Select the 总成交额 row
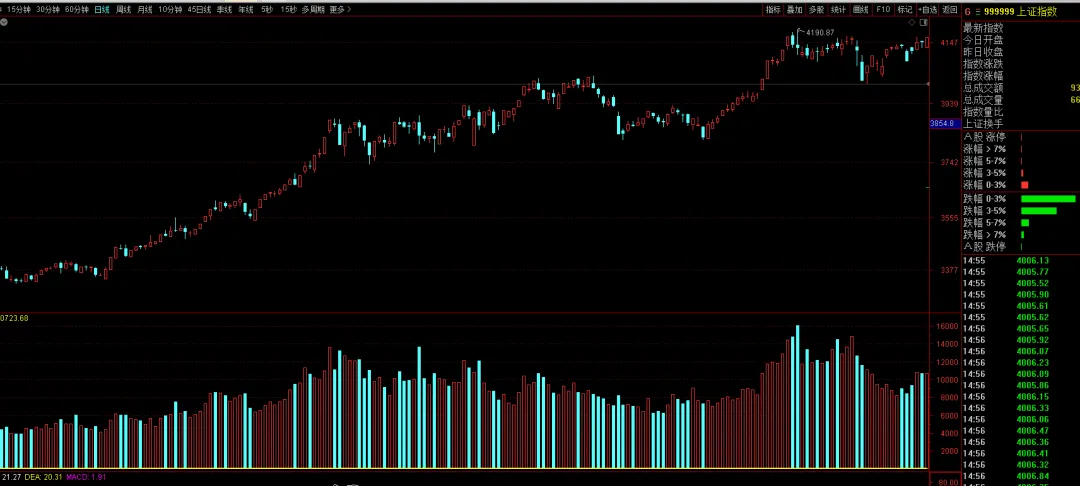The image size is (1080, 486). click(1020, 87)
